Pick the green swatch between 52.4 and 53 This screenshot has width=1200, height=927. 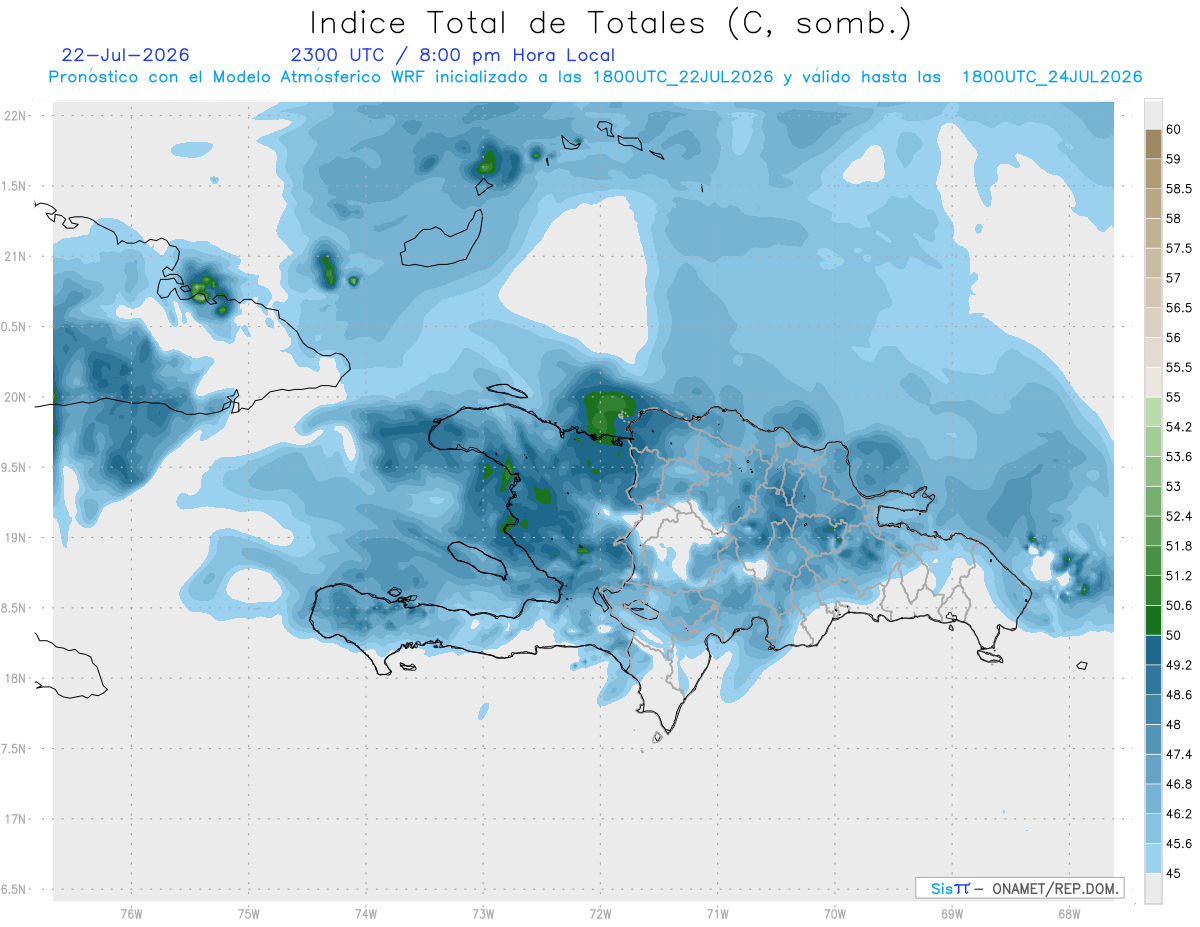[x=1153, y=502]
